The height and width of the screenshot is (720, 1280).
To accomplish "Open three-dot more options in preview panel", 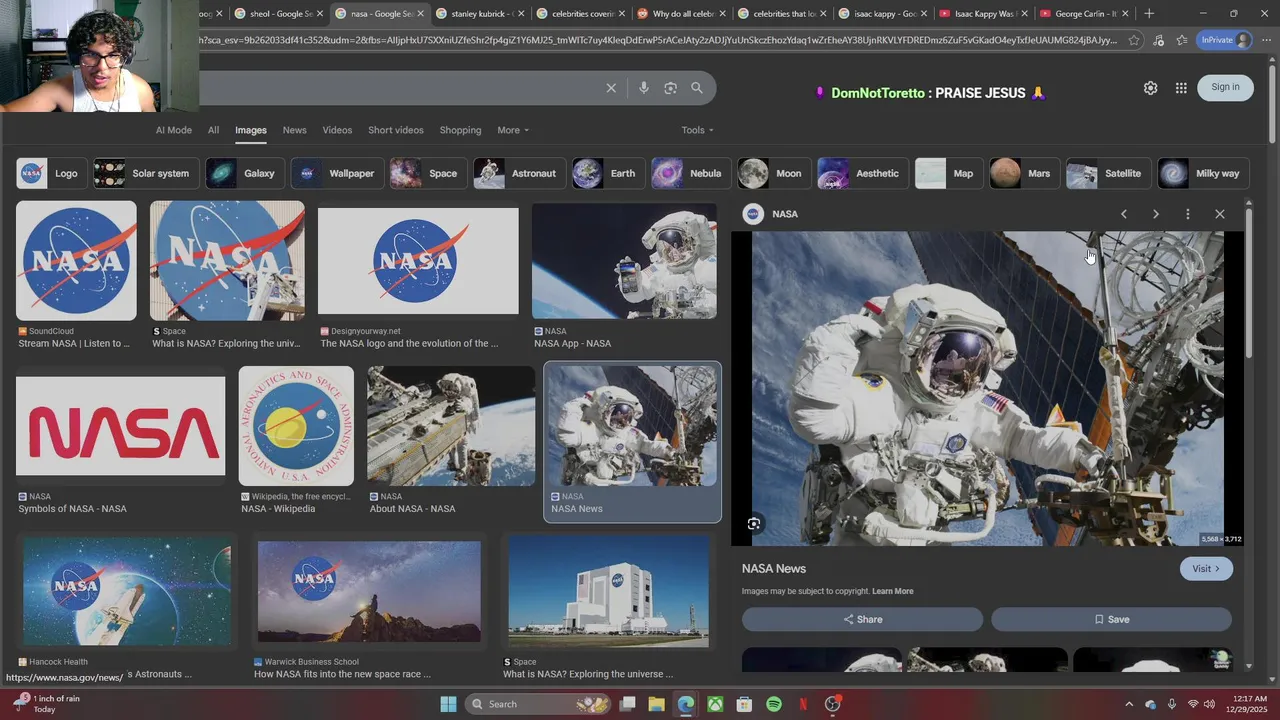I will [x=1187, y=214].
